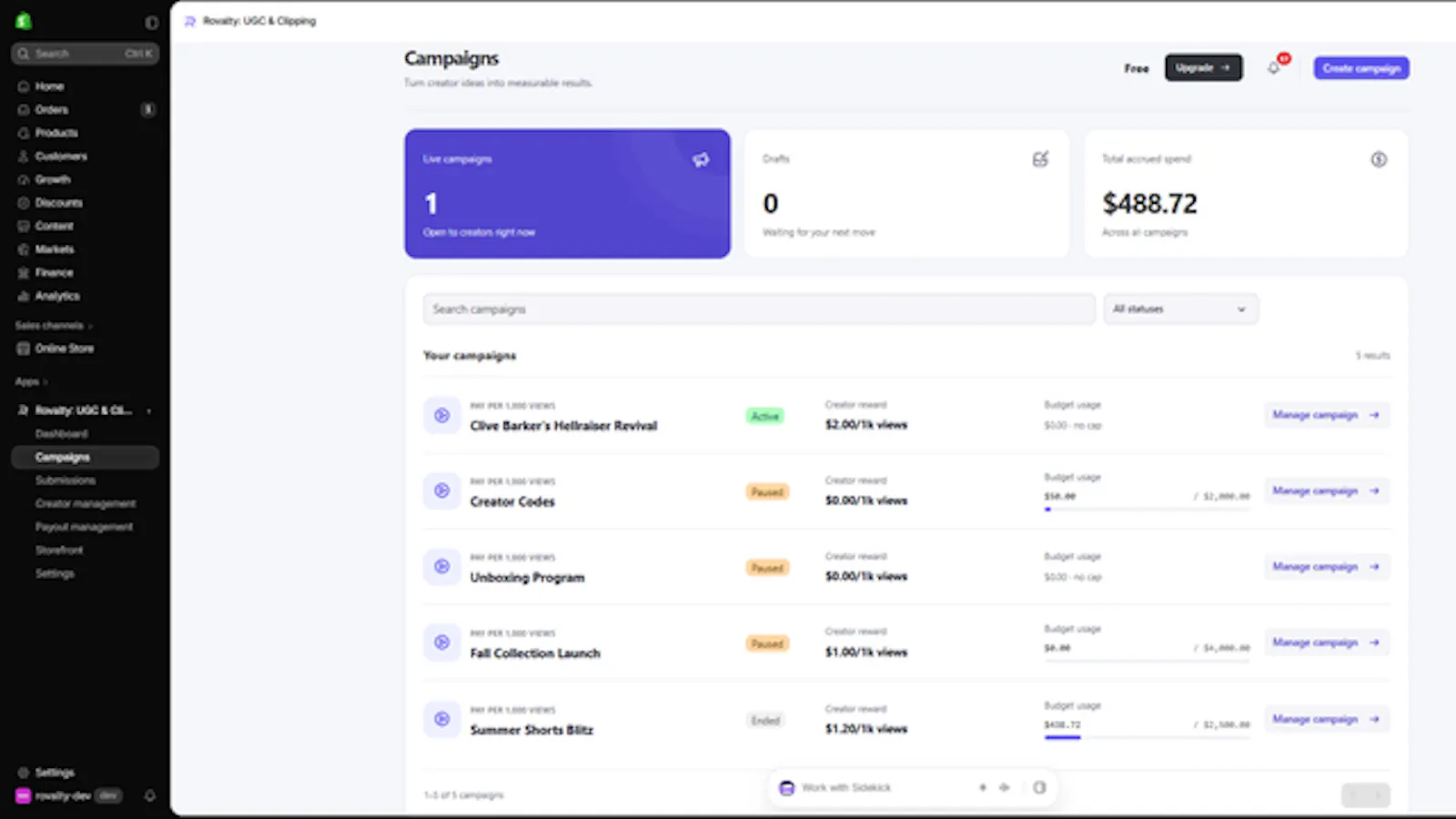Open the Online Store sales channel
1456x819 pixels.
point(64,349)
